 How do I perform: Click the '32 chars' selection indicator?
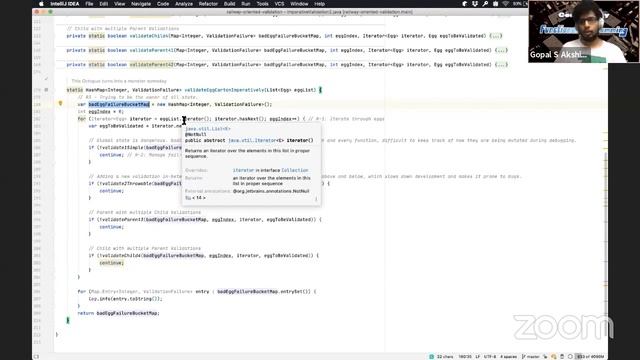[445, 357]
